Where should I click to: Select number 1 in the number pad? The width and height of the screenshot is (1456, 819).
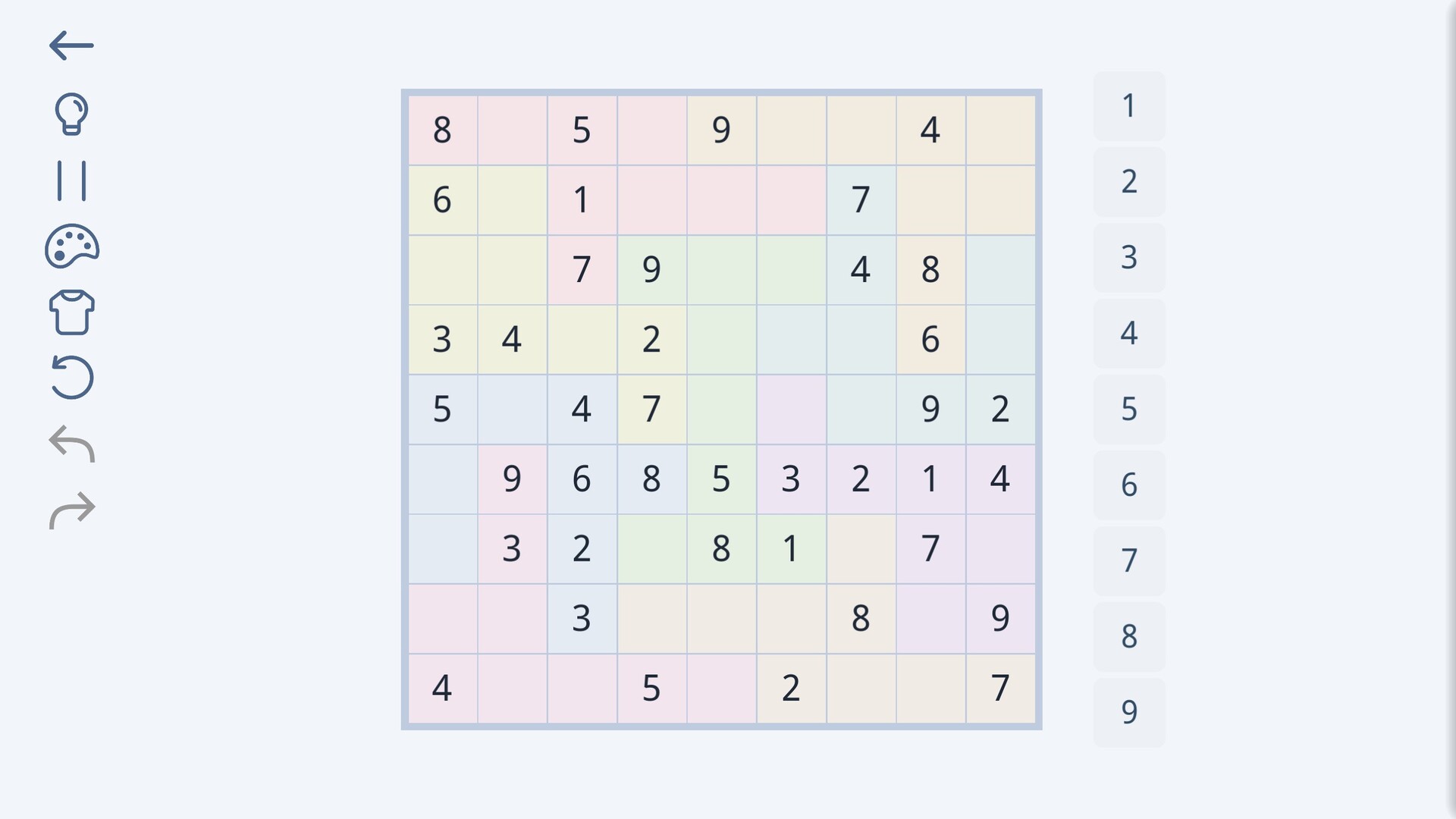tap(1128, 106)
